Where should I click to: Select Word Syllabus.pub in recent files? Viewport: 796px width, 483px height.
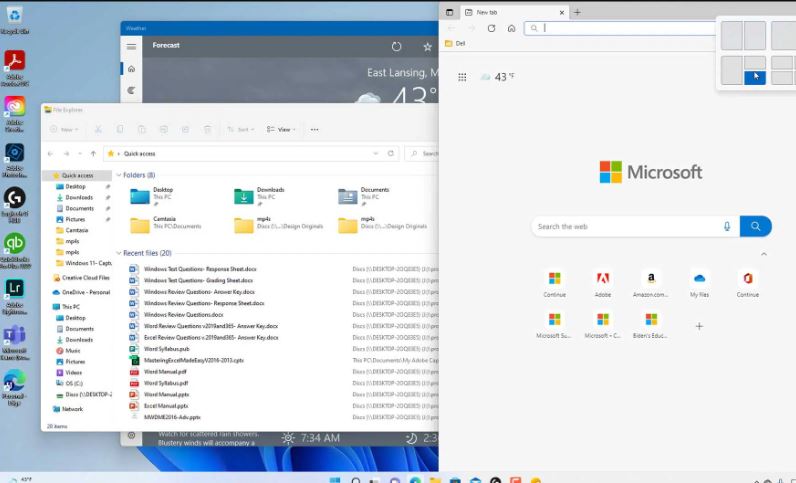point(167,349)
